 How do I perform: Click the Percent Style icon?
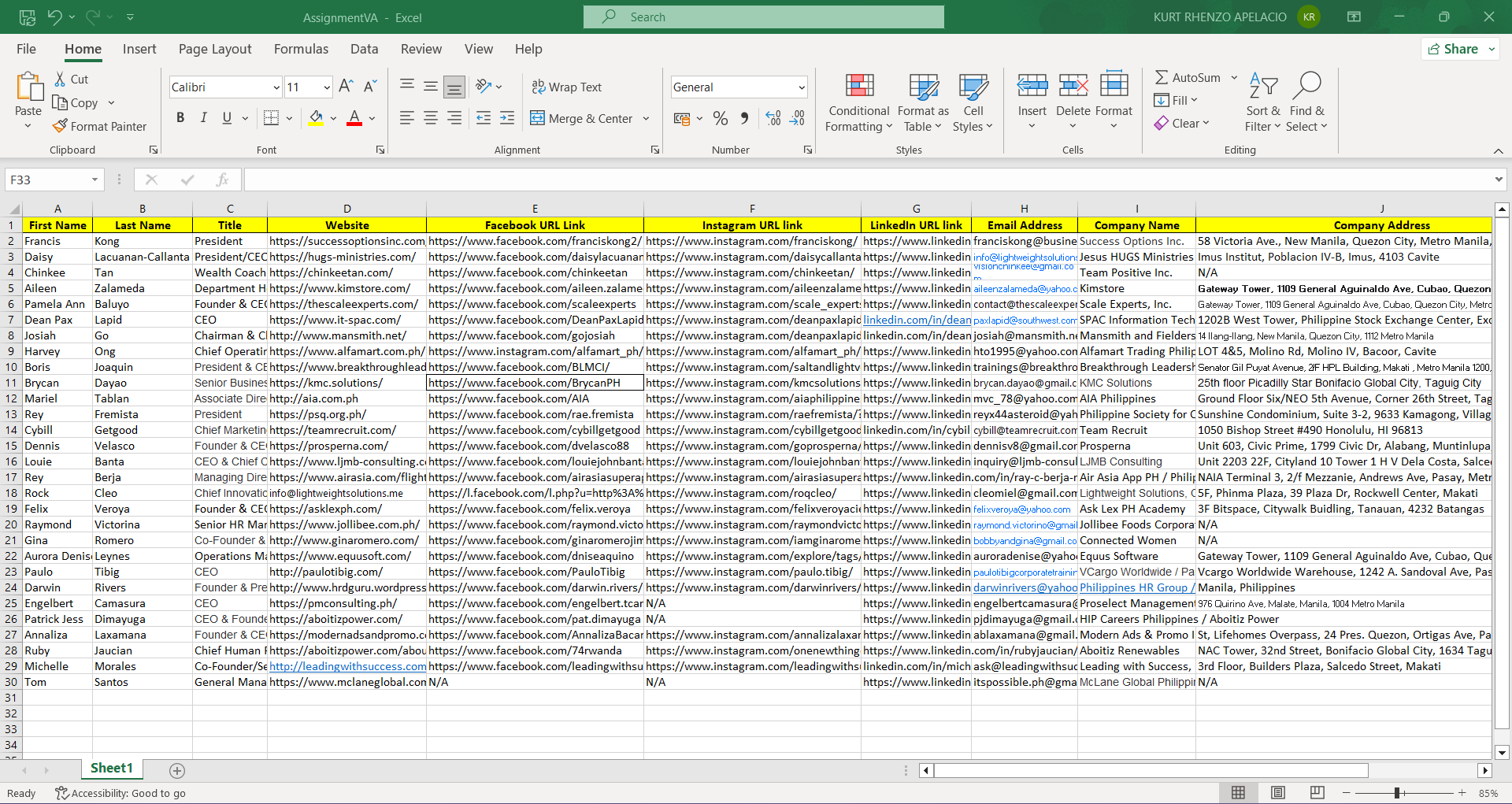pyautogui.click(x=720, y=118)
